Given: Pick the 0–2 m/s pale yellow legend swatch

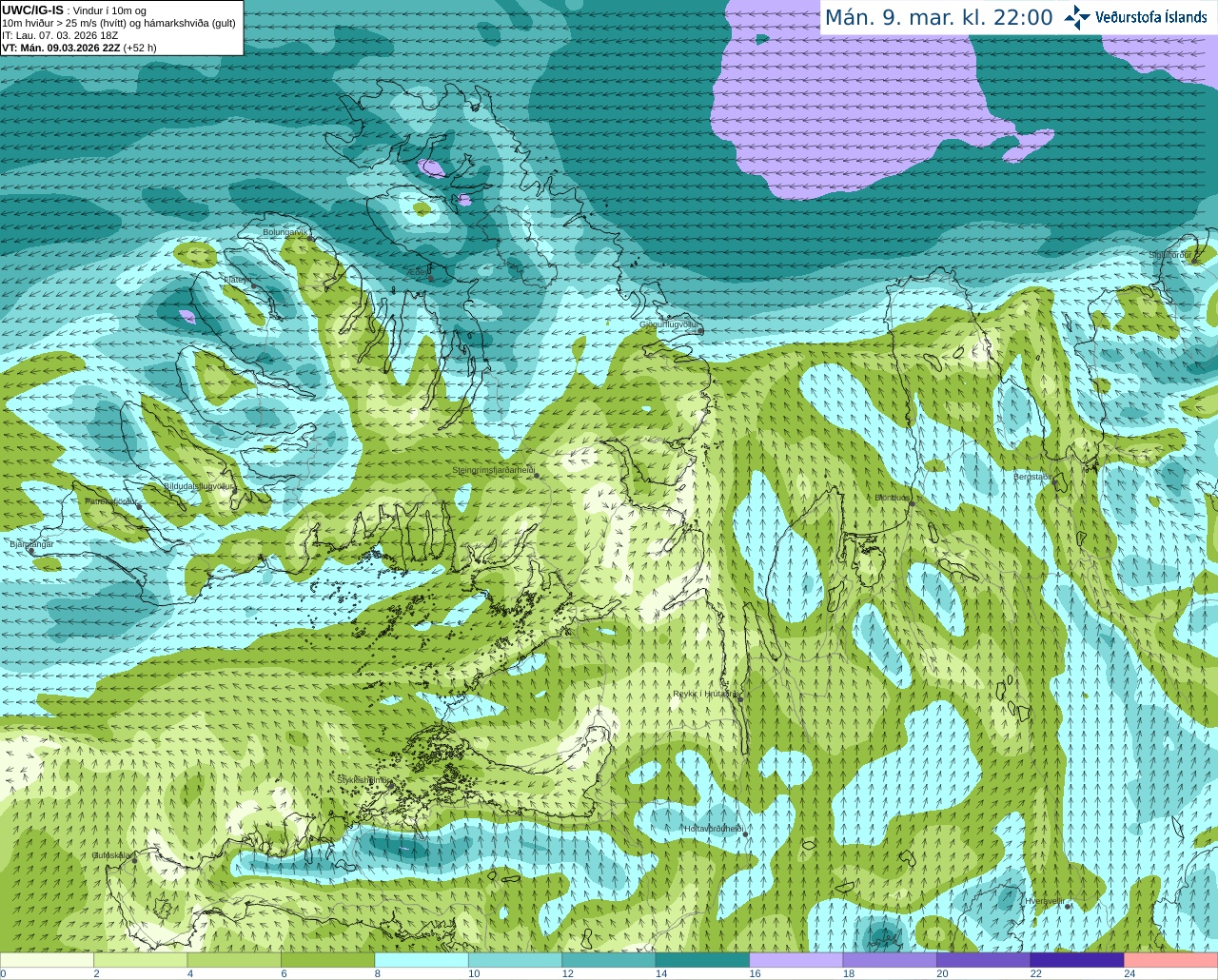Looking at the screenshot, I should tap(47, 960).
